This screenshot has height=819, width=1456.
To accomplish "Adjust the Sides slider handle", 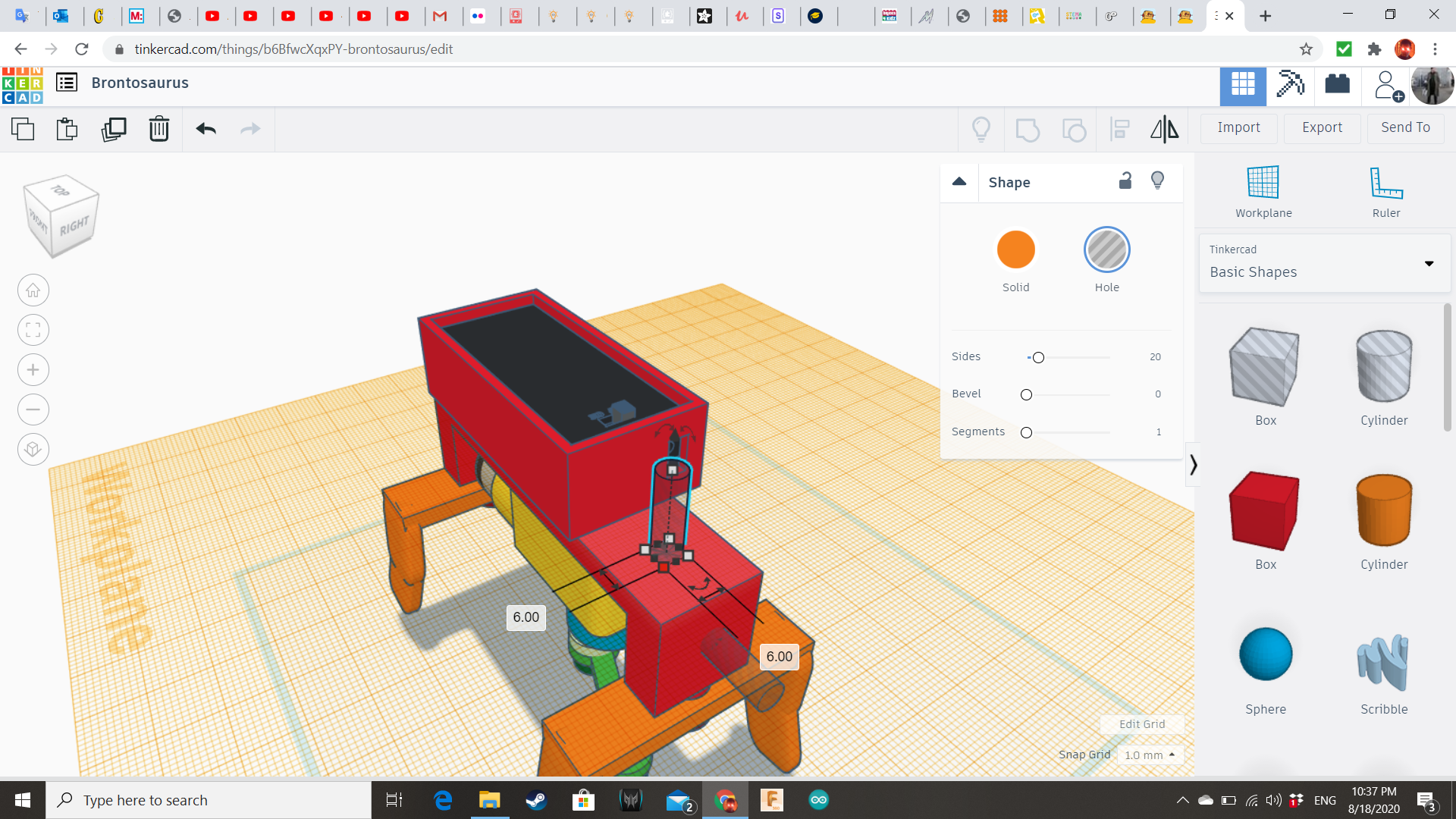I will click(x=1038, y=357).
